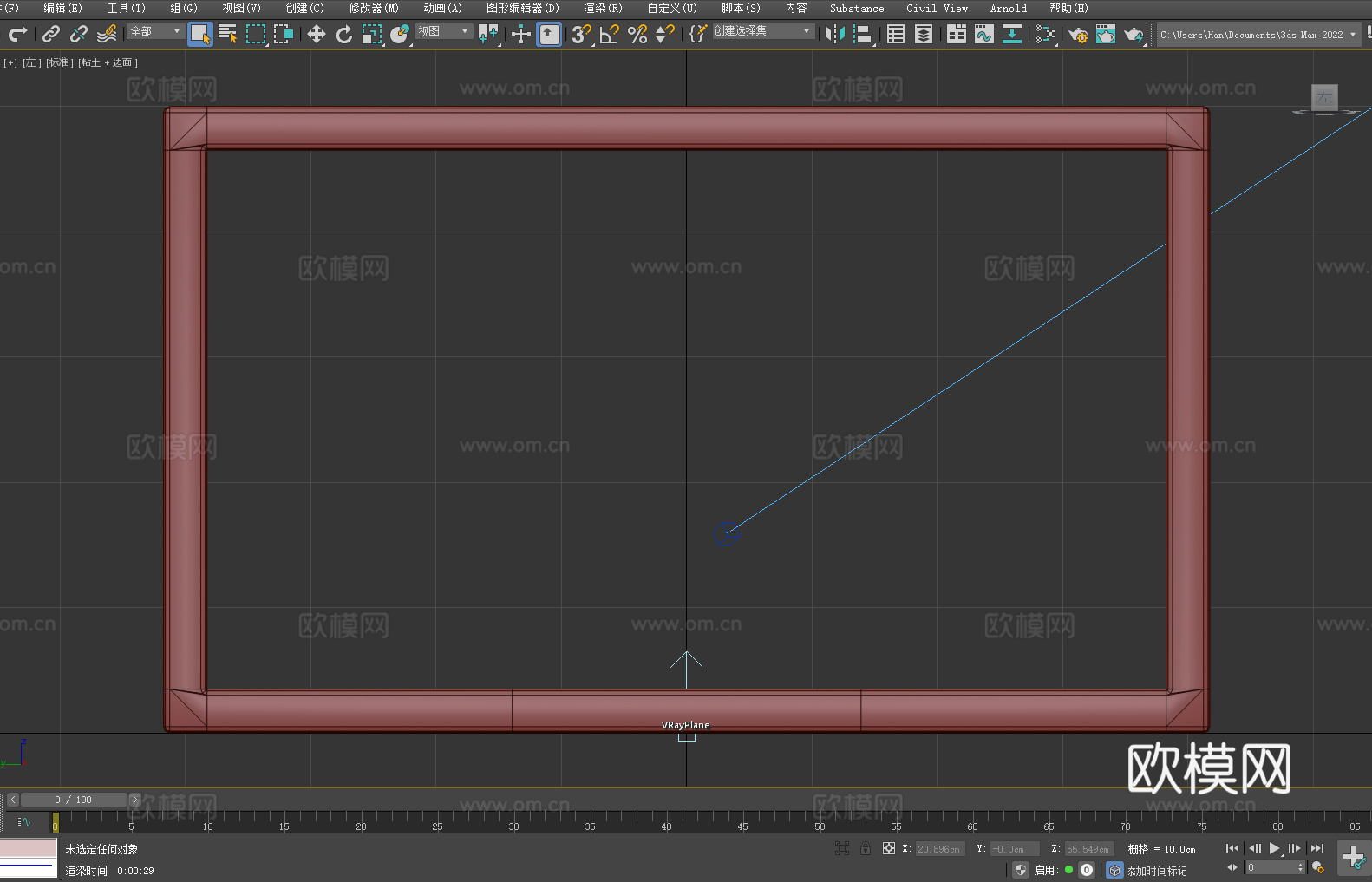Select the Rotate tool
Screen dimensions: 1372x882
344,34
